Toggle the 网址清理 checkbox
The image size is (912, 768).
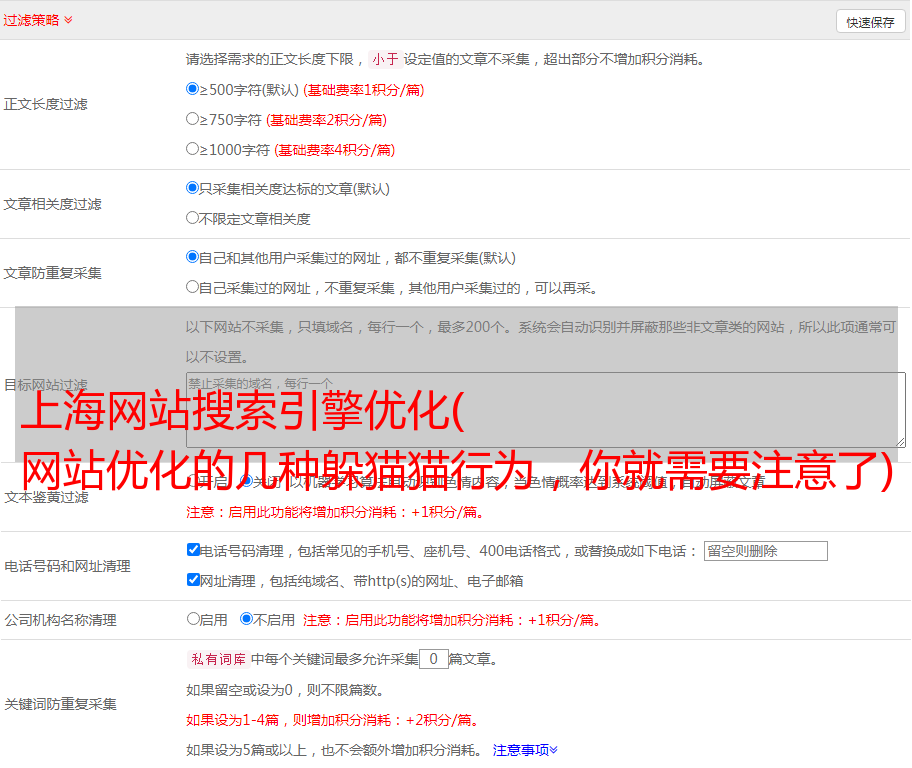pos(194,580)
